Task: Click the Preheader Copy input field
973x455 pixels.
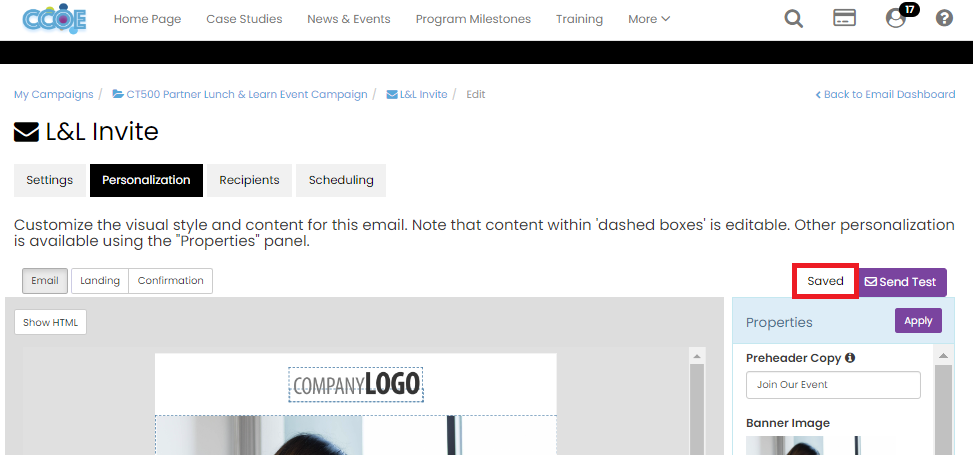Action: tap(833, 385)
